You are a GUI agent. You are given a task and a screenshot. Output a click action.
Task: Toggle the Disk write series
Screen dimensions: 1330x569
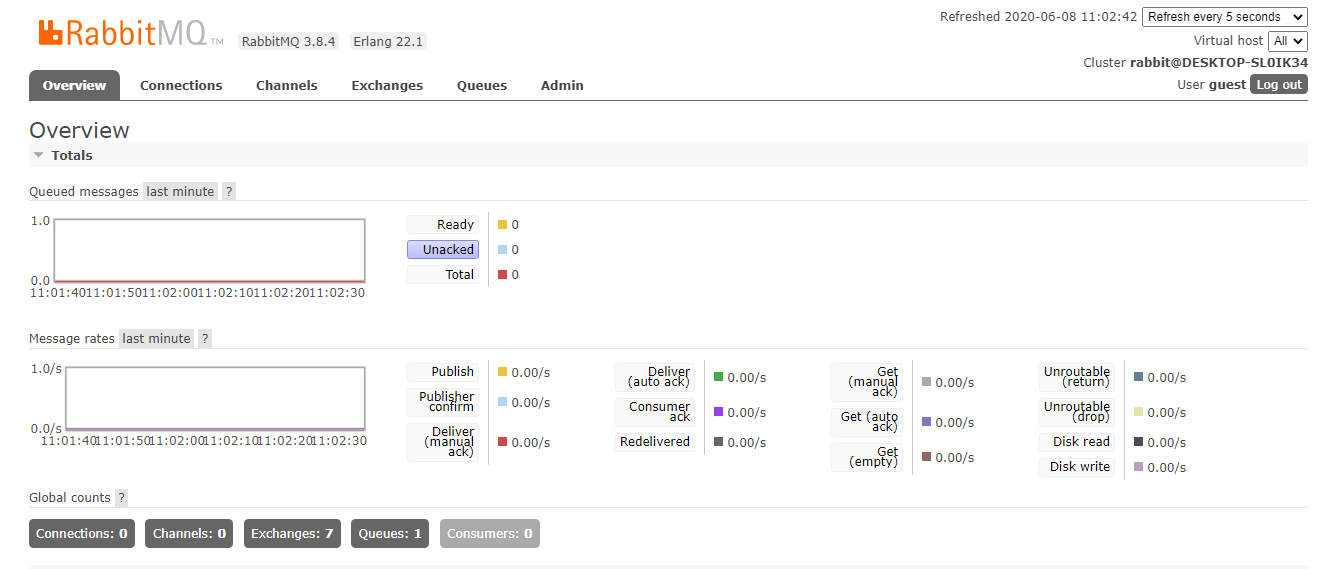pyautogui.click(x=1077, y=466)
